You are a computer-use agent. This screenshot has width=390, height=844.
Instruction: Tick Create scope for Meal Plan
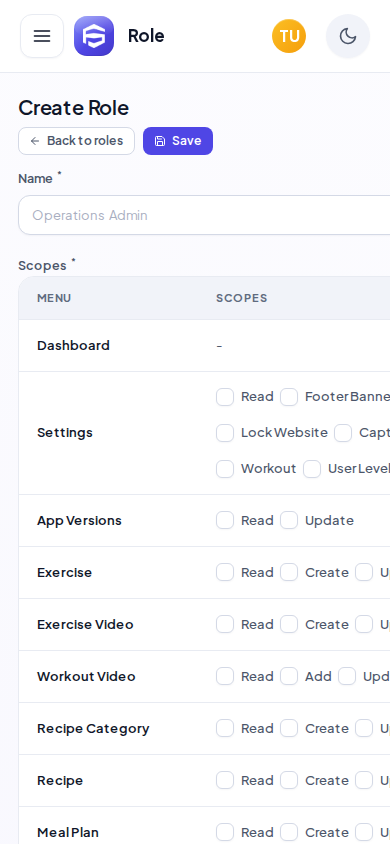(x=289, y=832)
